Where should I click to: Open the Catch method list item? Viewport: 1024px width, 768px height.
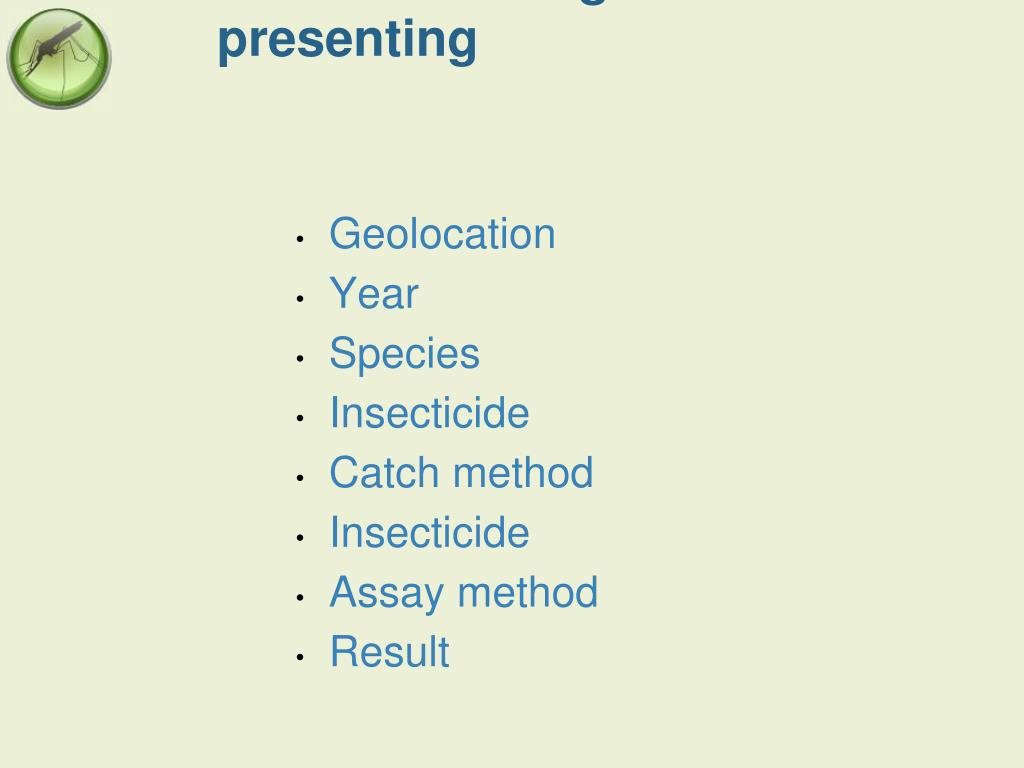pyautogui.click(x=461, y=472)
